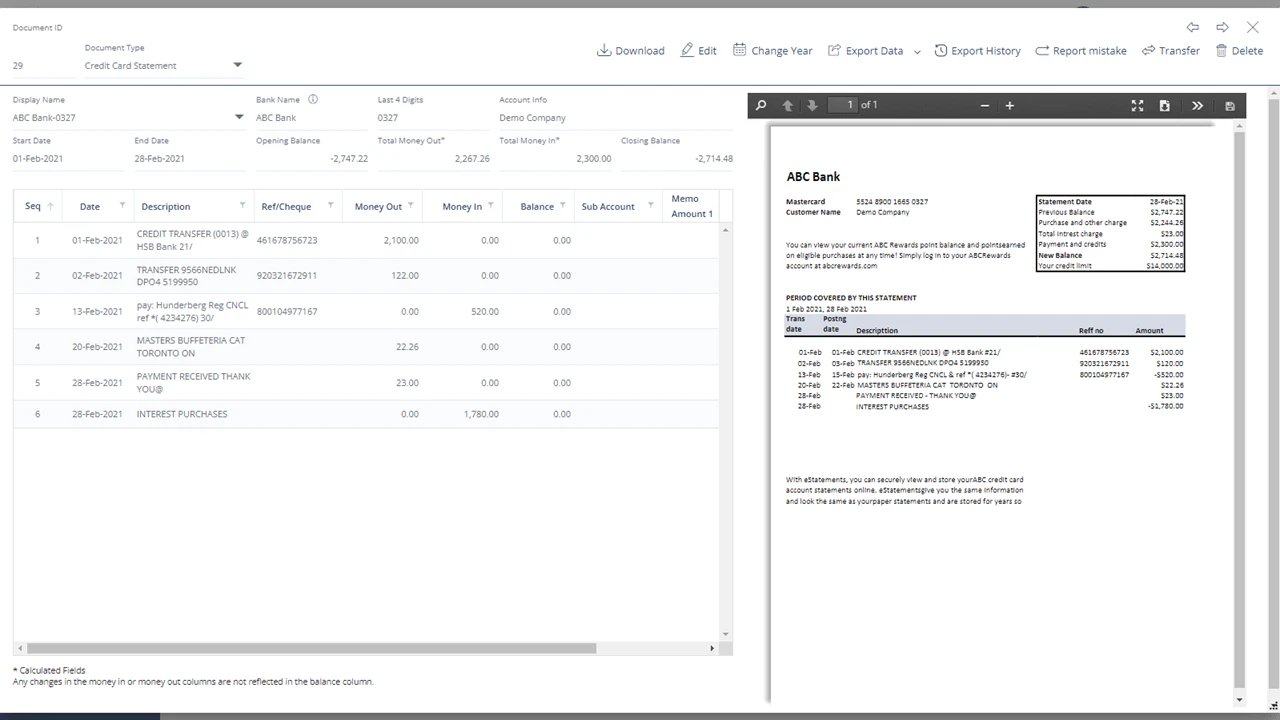Screen dimensions: 1280x720
Task: Open the Document Type dropdown
Action: pos(237,65)
